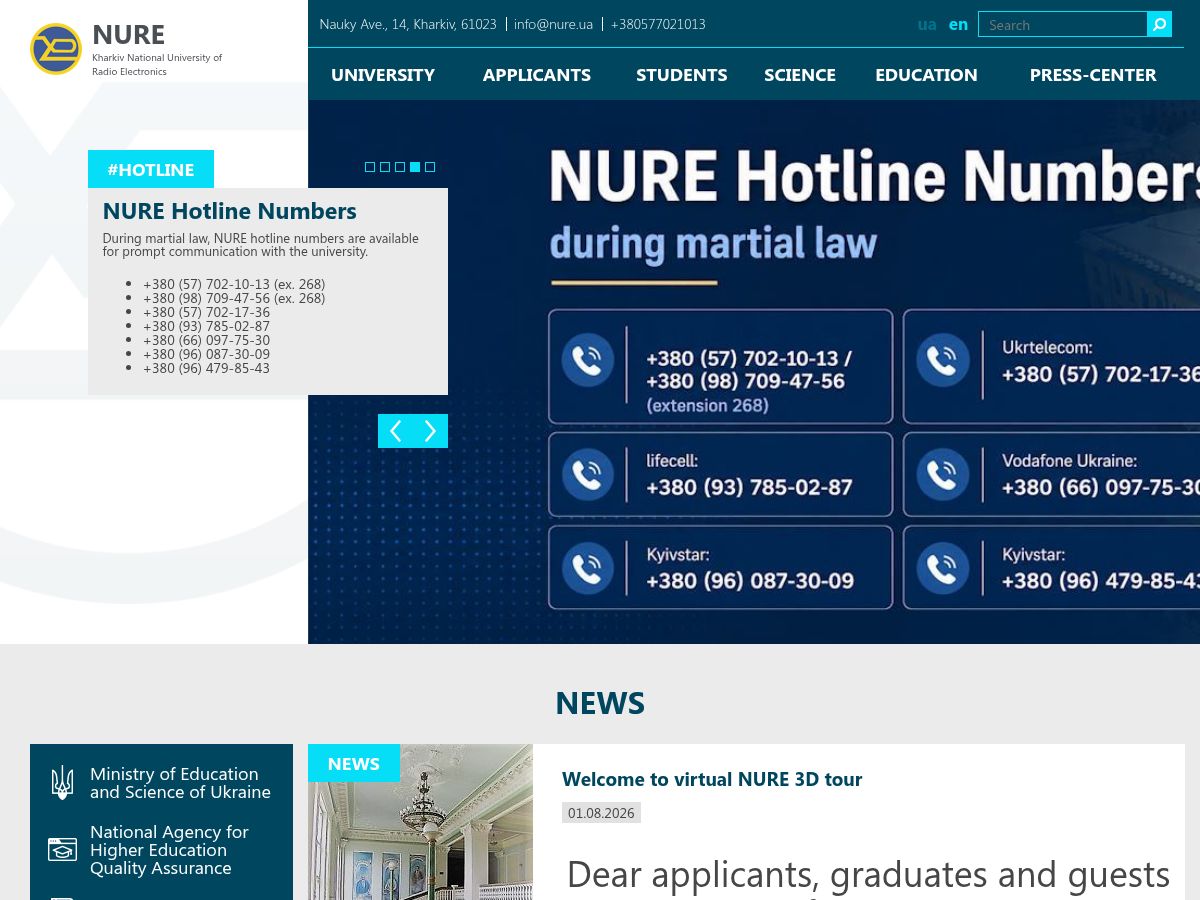Click phone icon beside lifecell number
The image size is (1200, 900).
(x=588, y=475)
